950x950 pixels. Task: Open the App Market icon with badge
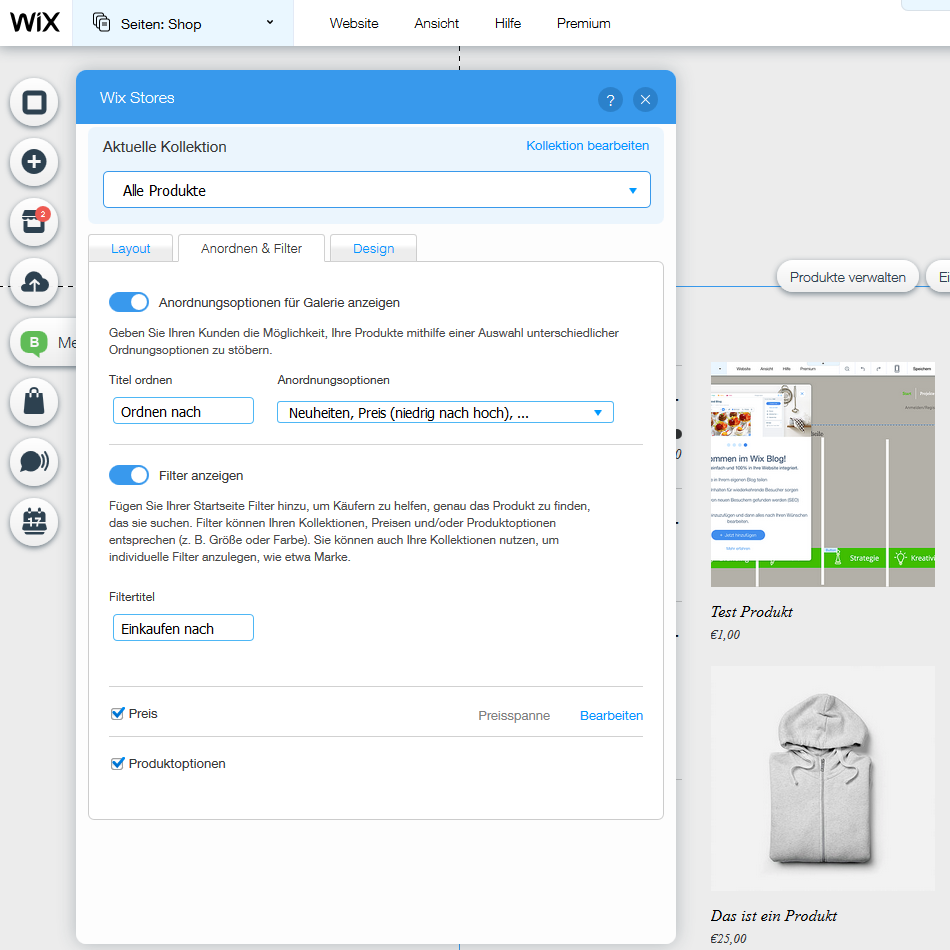tap(34, 222)
